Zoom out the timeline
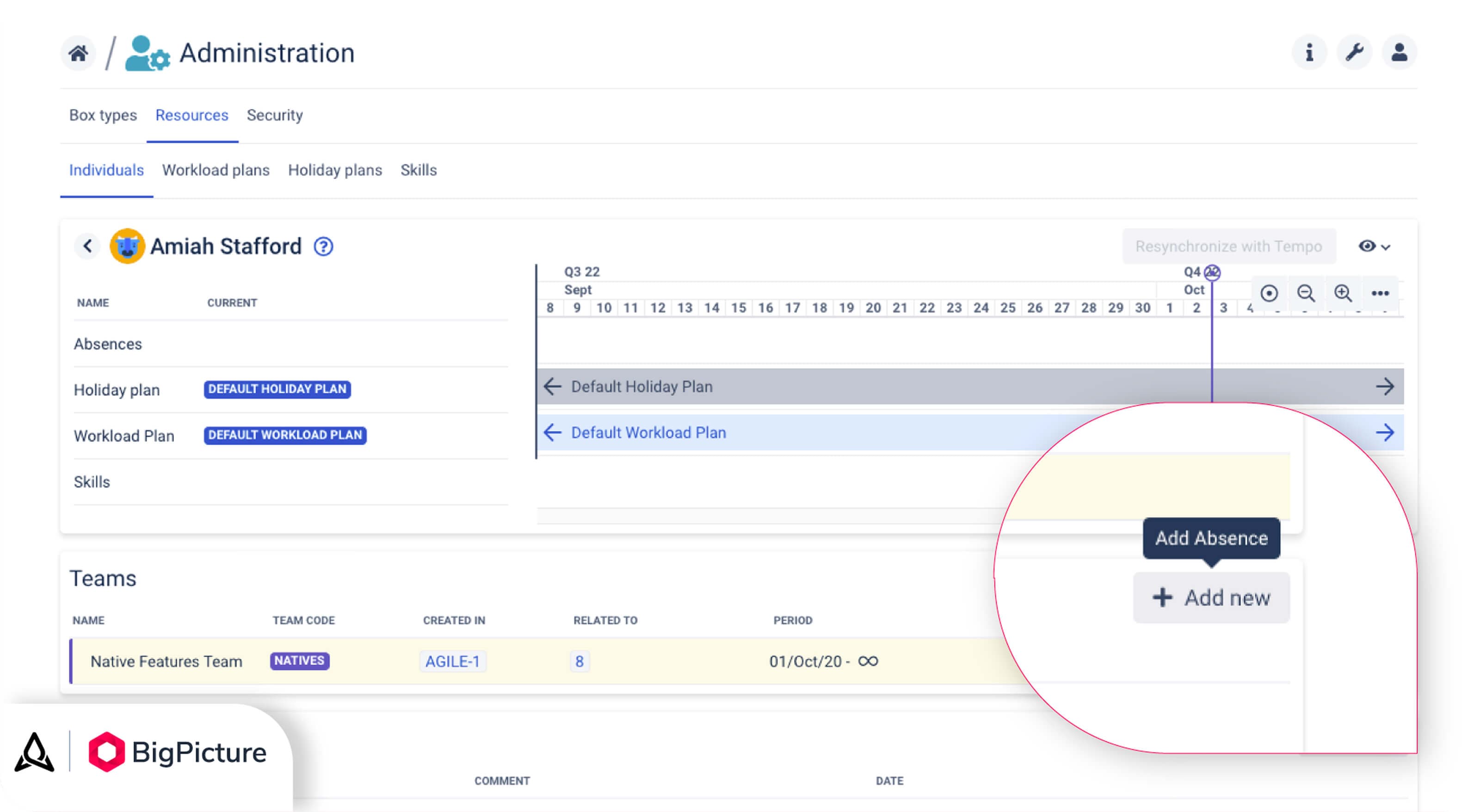The image size is (1480, 812). click(x=1306, y=294)
